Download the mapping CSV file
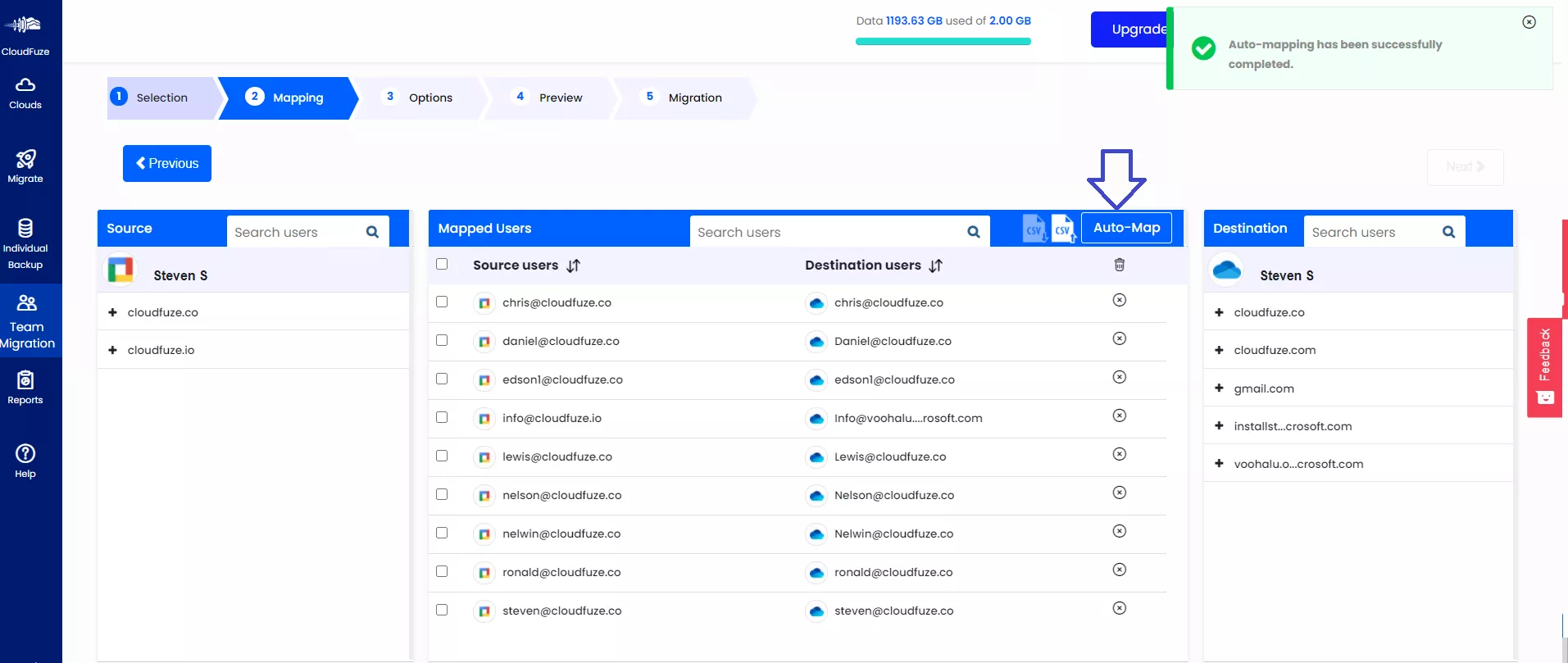This screenshot has width=1568, height=663. click(1034, 229)
